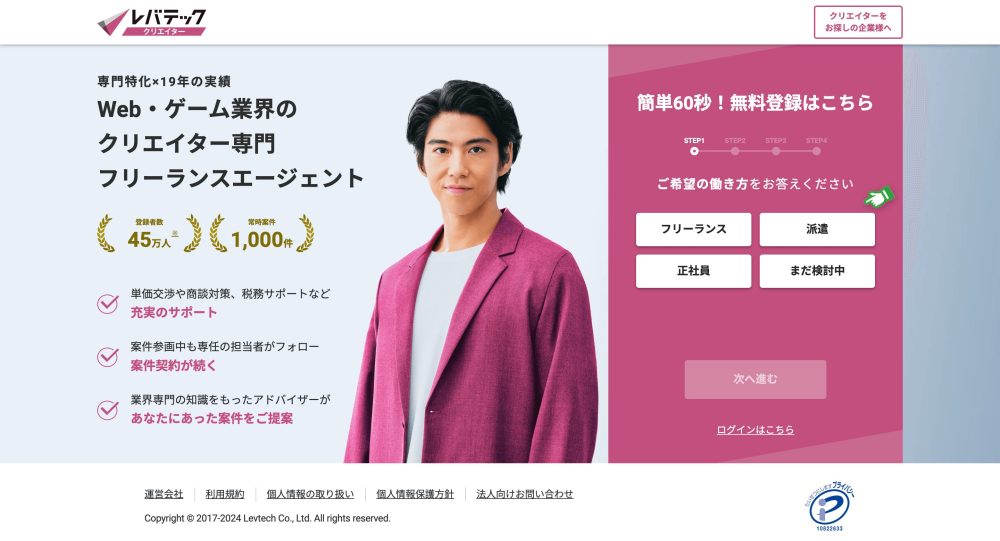Image resolution: width=1000 pixels, height=541 pixels.
Task: Click the PrivacyMark badge icon
Action: (x=829, y=507)
